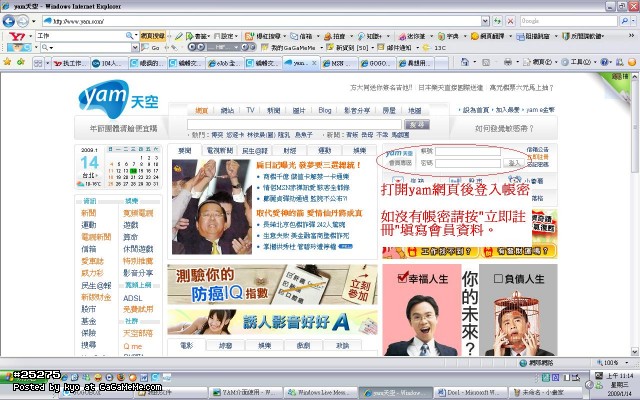The width and height of the screenshot is (640, 400).
Task: Click the RSS feeds icon in command bar
Action: 486,62
